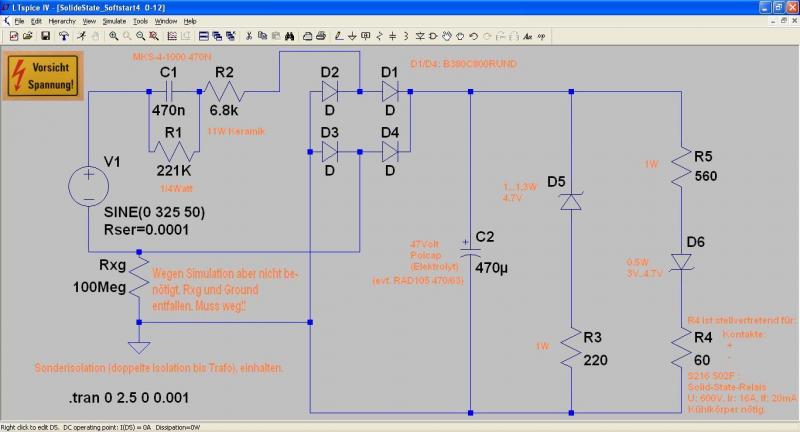Click the ground symbol below Rxg
Screen dimensions: 800x432
[139, 347]
